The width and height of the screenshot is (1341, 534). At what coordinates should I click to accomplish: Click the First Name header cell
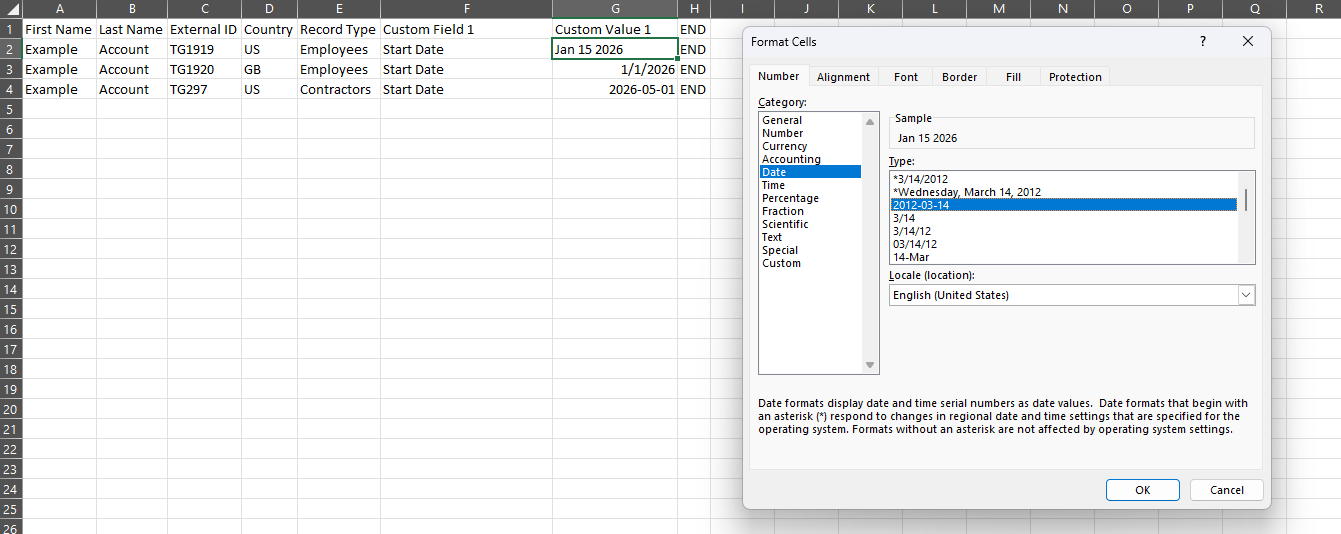(60, 29)
